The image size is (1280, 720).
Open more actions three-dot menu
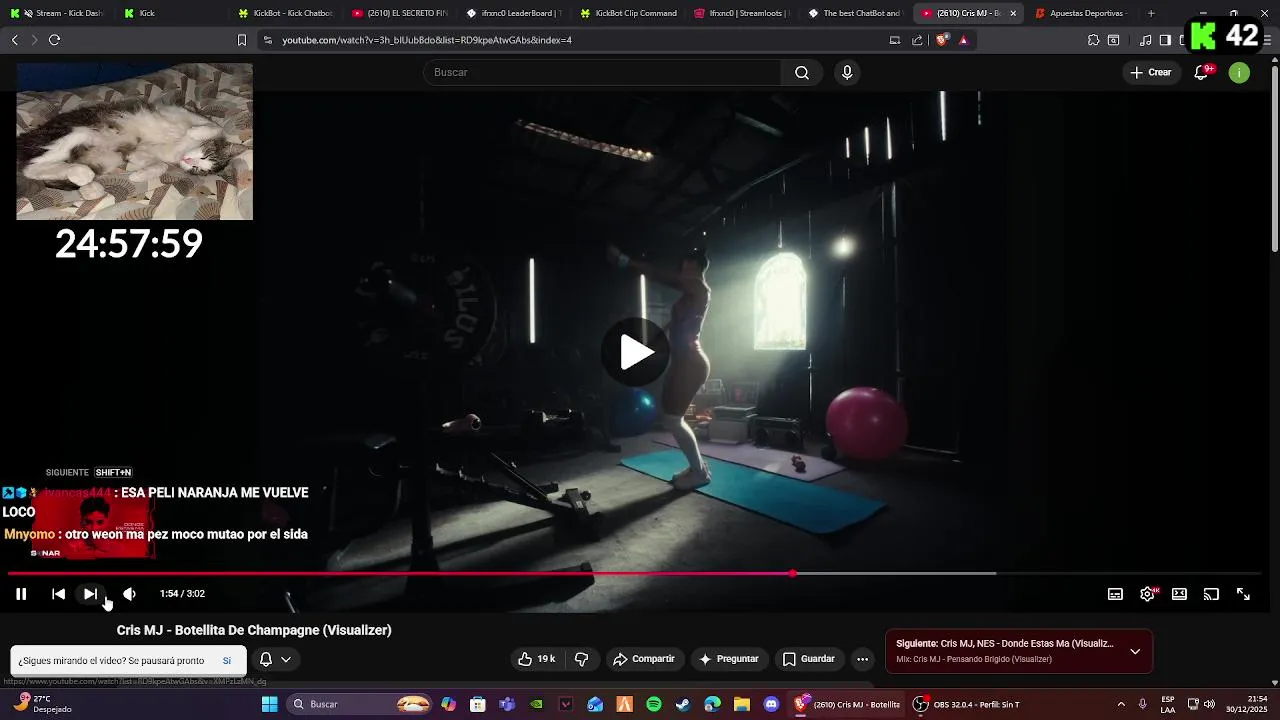862,659
